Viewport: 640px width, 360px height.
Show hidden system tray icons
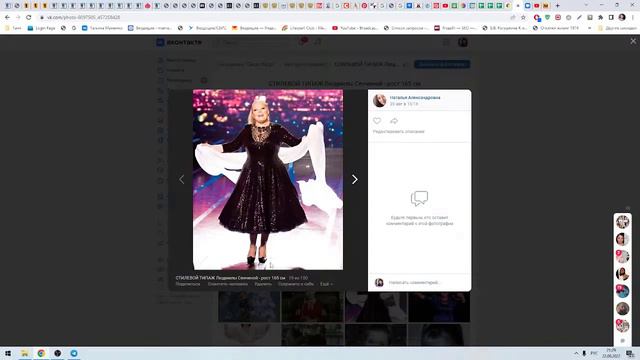click(x=576, y=353)
